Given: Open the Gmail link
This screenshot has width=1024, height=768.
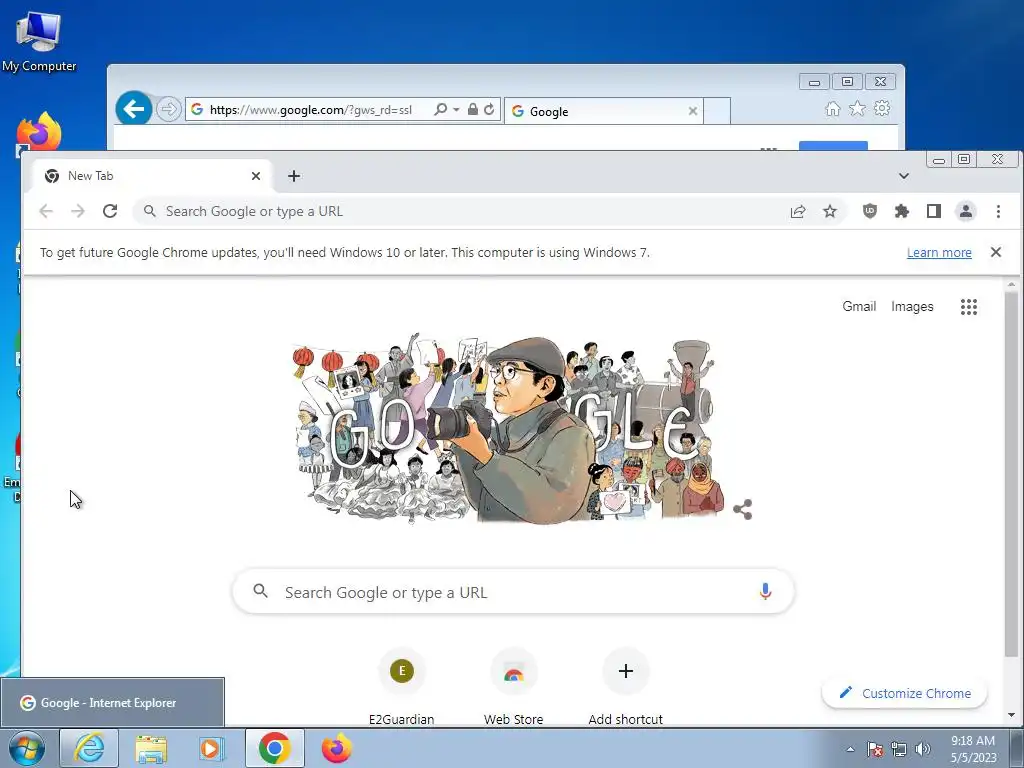Looking at the screenshot, I should (859, 306).
